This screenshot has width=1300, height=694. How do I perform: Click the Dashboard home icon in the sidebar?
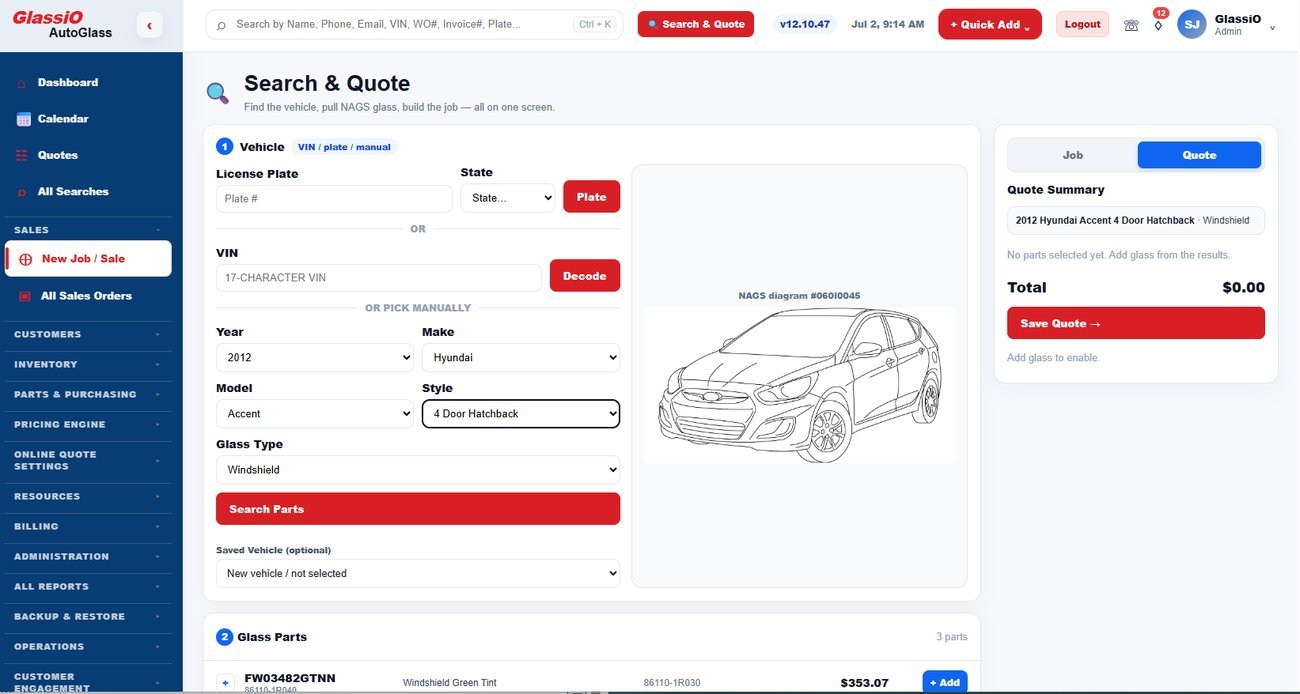22,83
